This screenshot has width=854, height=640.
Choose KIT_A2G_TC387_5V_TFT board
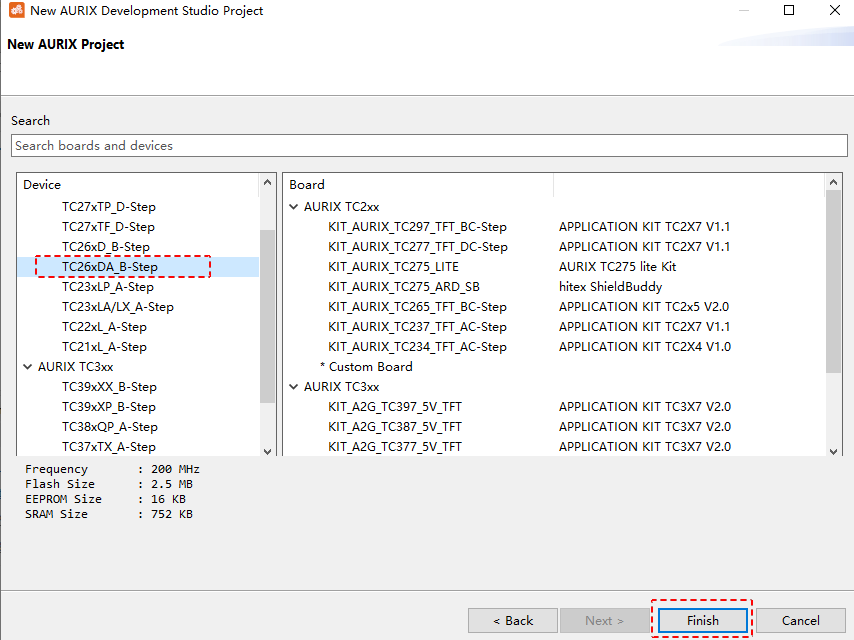click(395, 427)
